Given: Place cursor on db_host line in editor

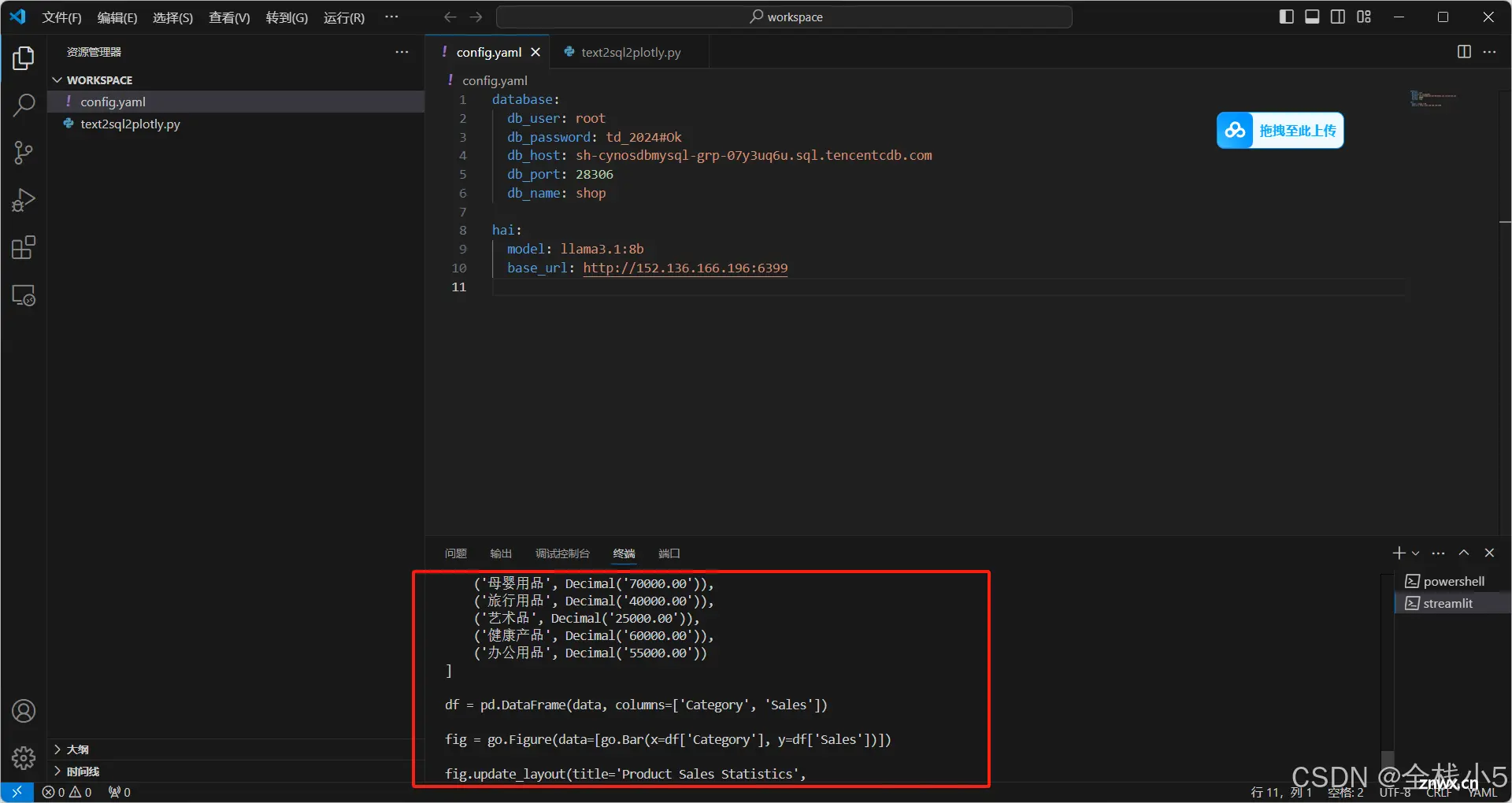Looking at the screenshot, I should (719, 155).
